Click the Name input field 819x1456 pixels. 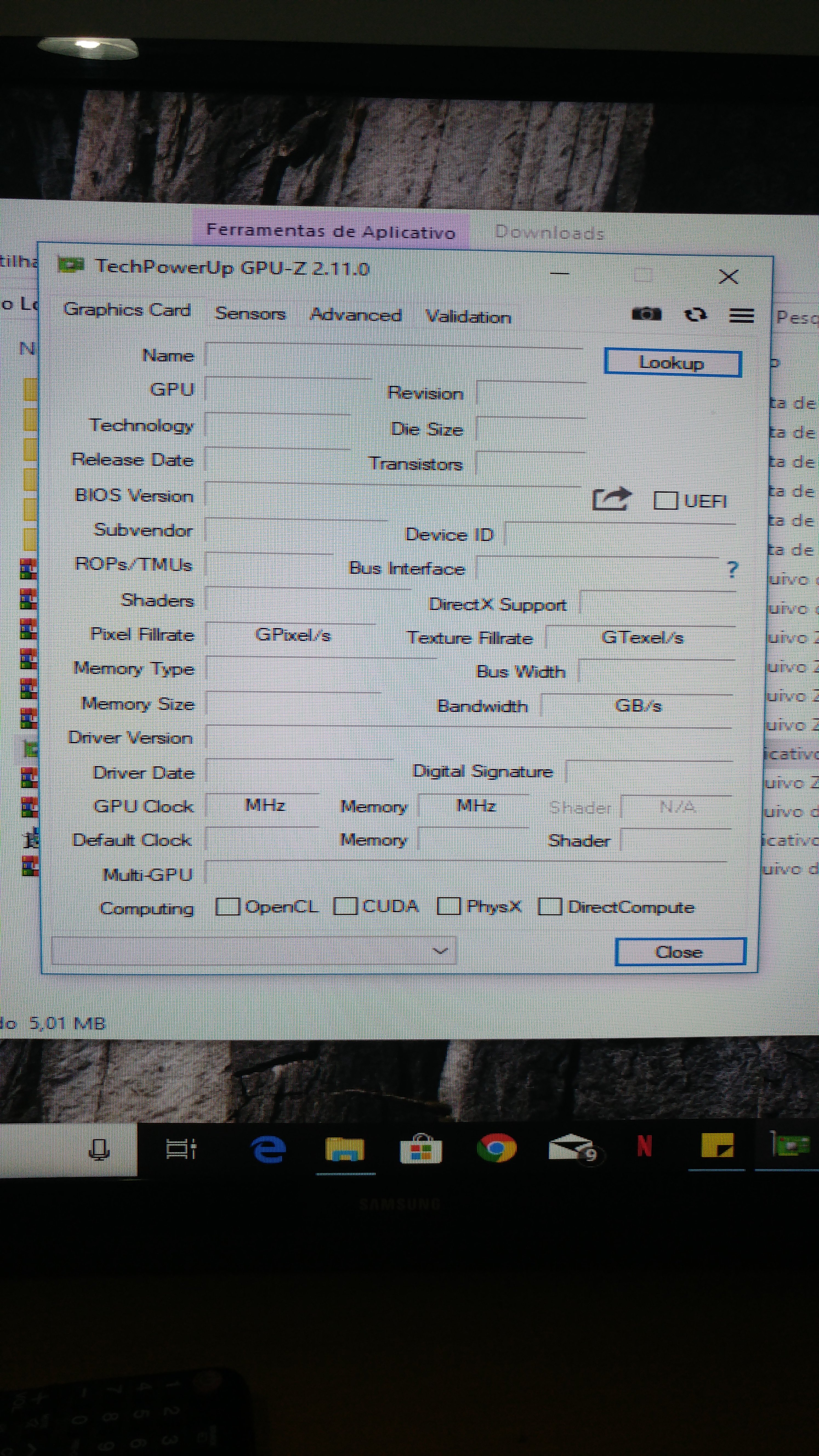(394, 356)
